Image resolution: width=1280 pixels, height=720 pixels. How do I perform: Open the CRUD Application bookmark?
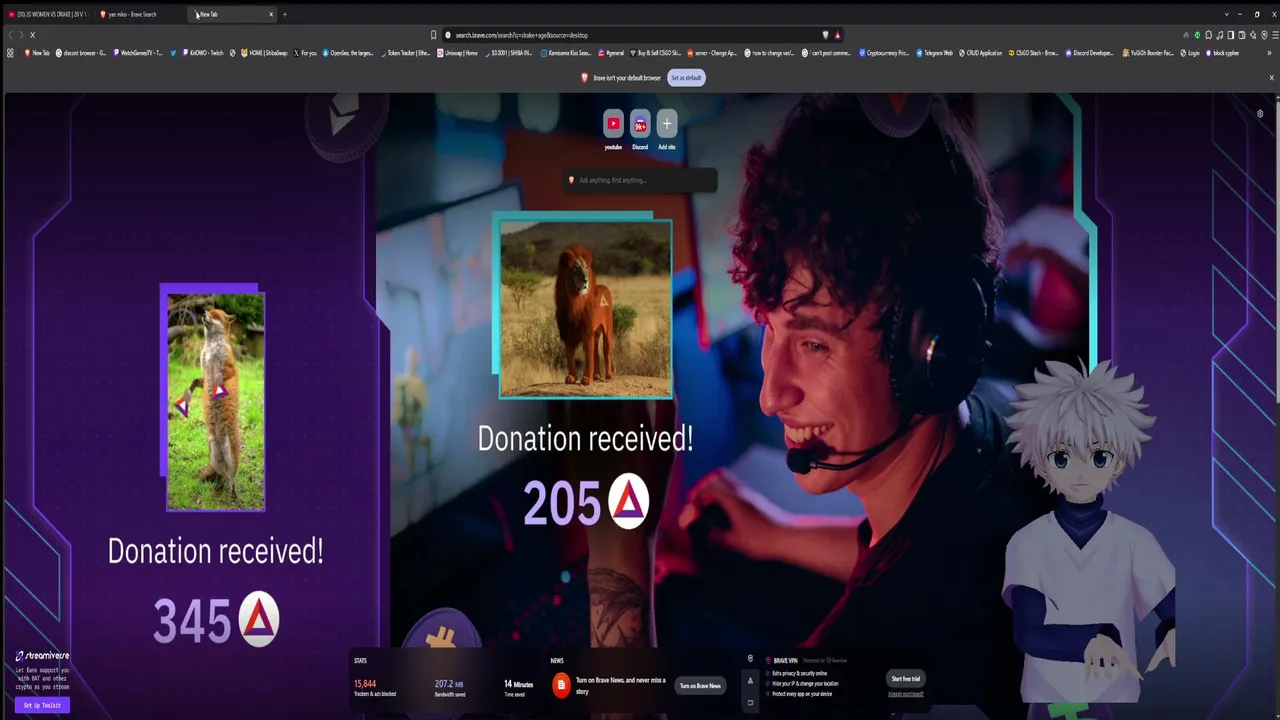pos(981,53)
